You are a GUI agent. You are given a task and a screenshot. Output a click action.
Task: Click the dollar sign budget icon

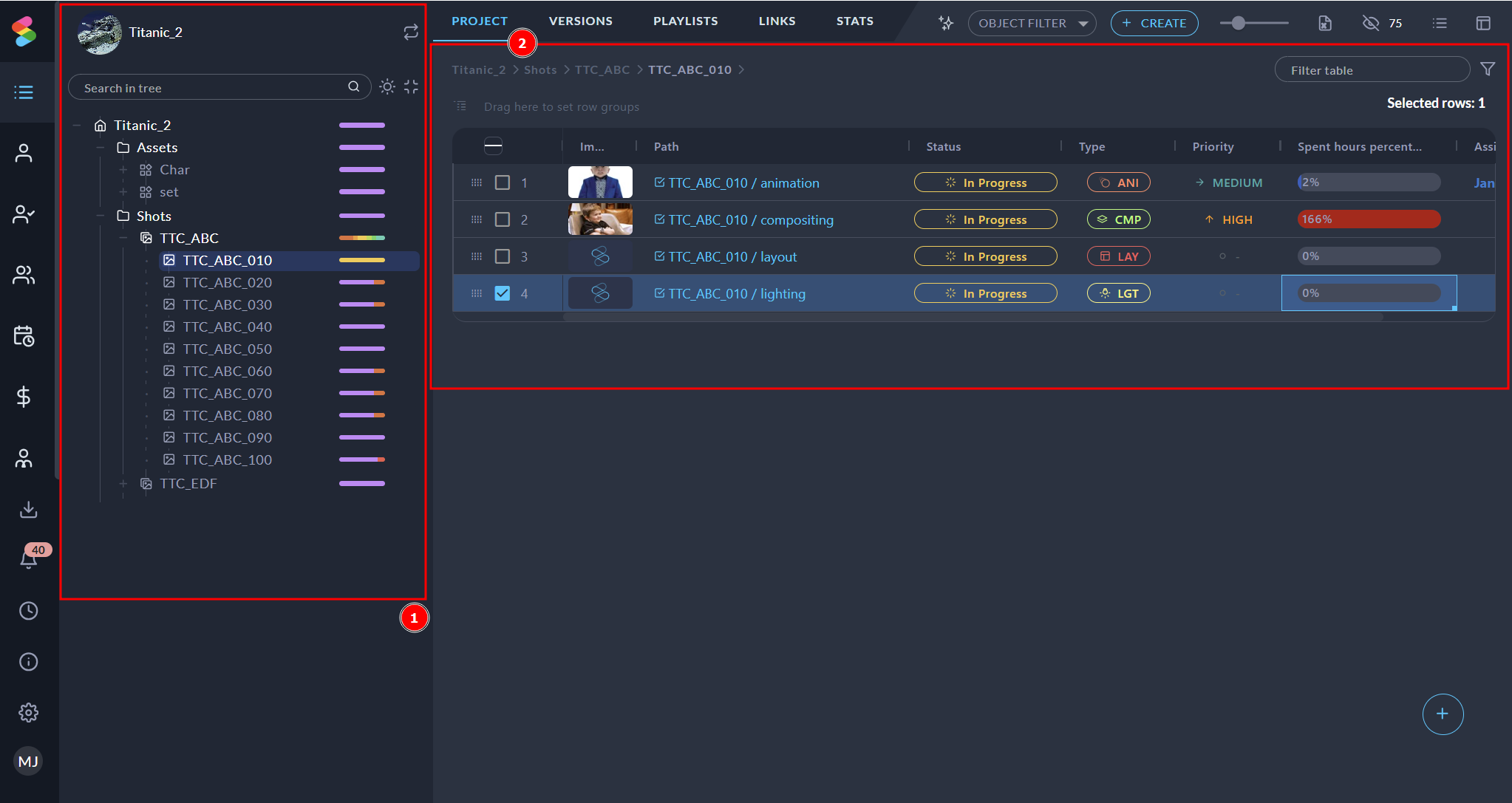[x=24, y=397]
